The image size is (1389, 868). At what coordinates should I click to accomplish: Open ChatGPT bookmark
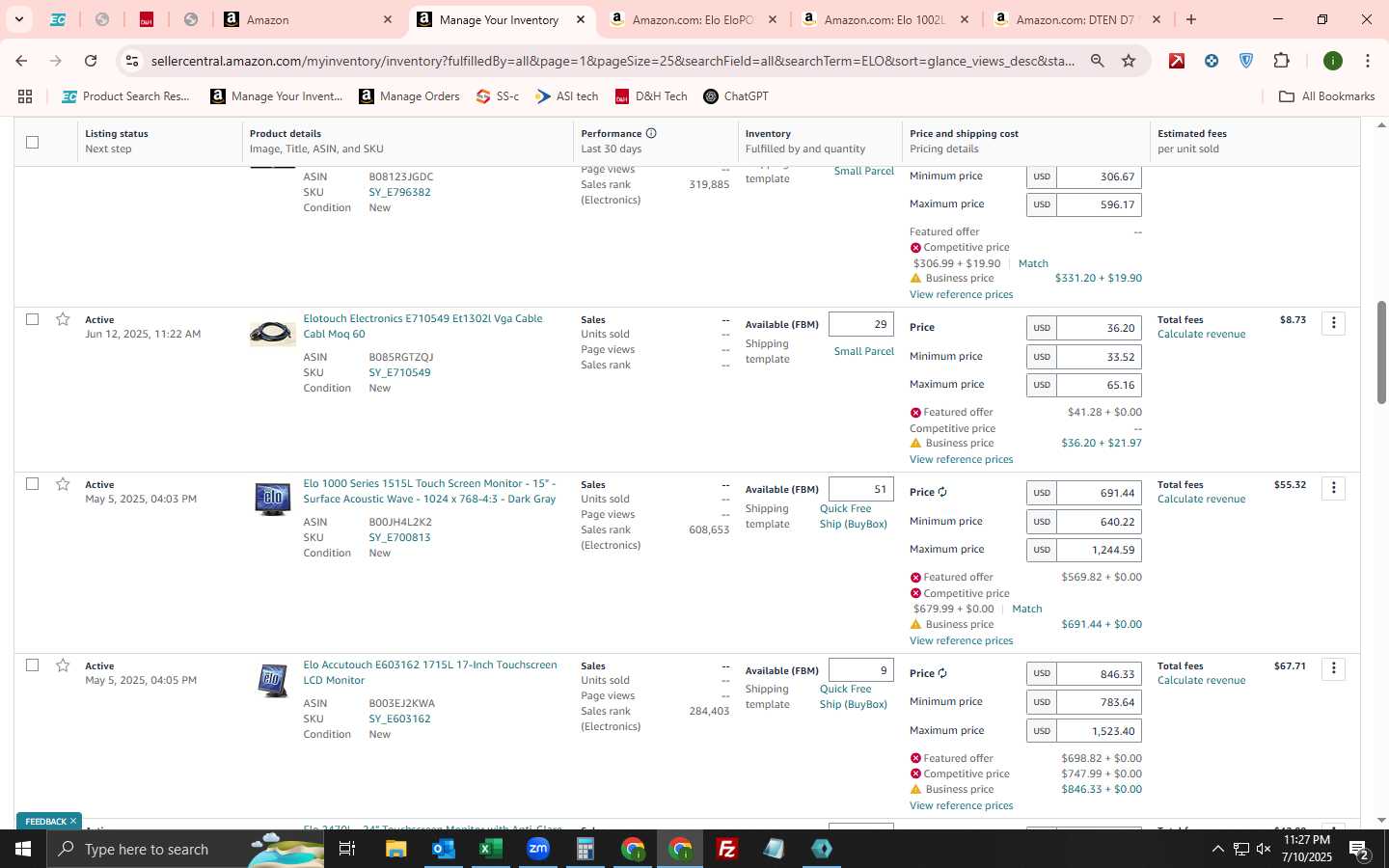tap(736, 96)
